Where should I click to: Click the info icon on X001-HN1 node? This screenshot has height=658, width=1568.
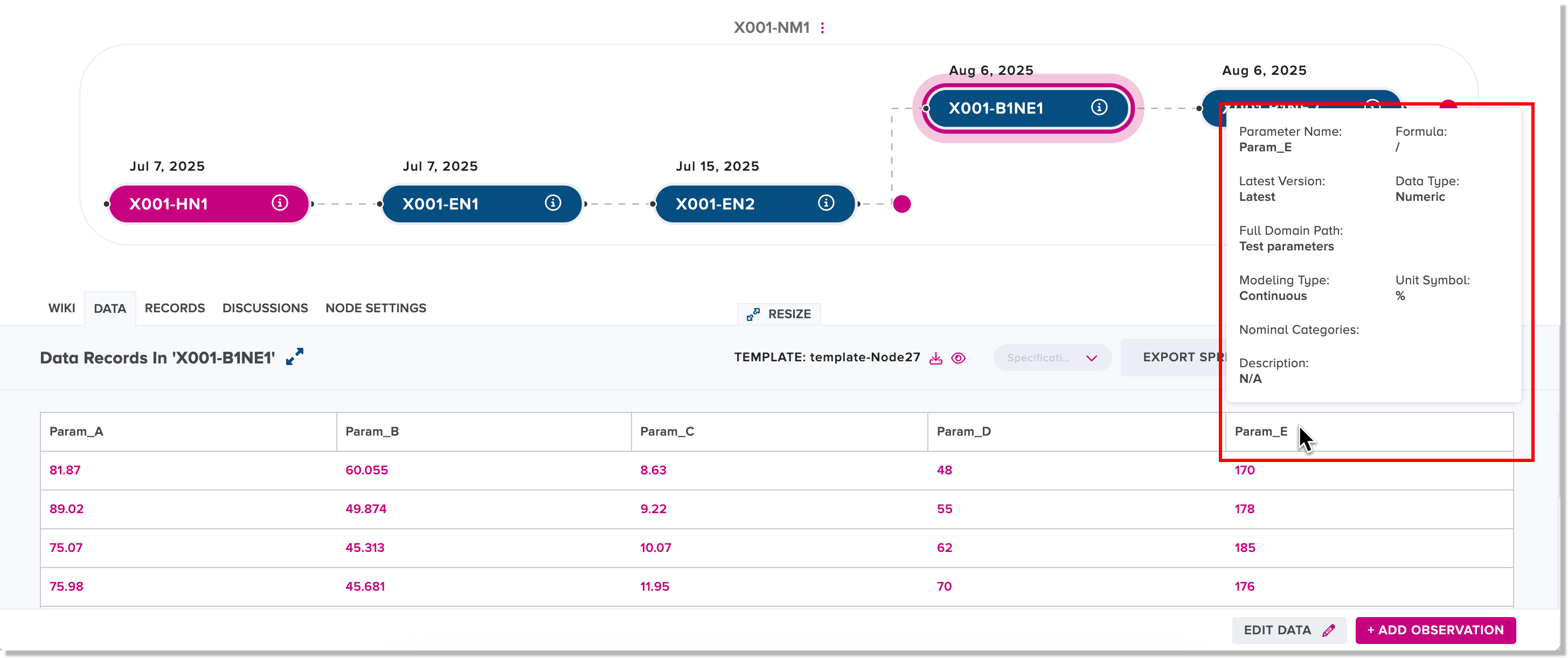[279, 204]
